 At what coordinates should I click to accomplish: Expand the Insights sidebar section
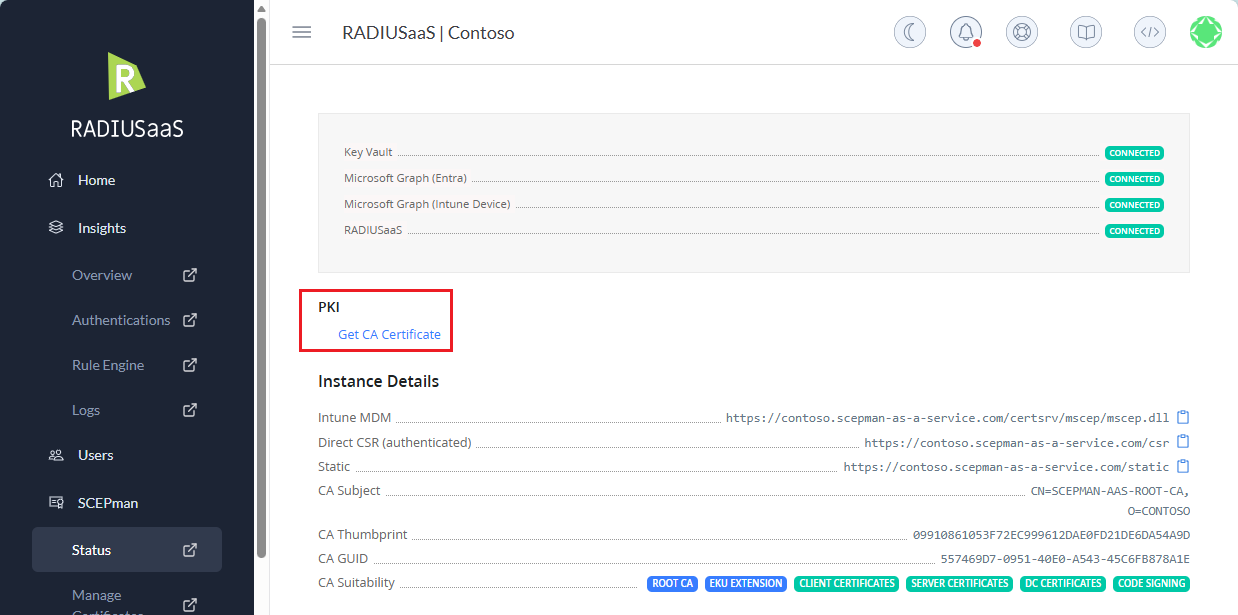(101, 228)
